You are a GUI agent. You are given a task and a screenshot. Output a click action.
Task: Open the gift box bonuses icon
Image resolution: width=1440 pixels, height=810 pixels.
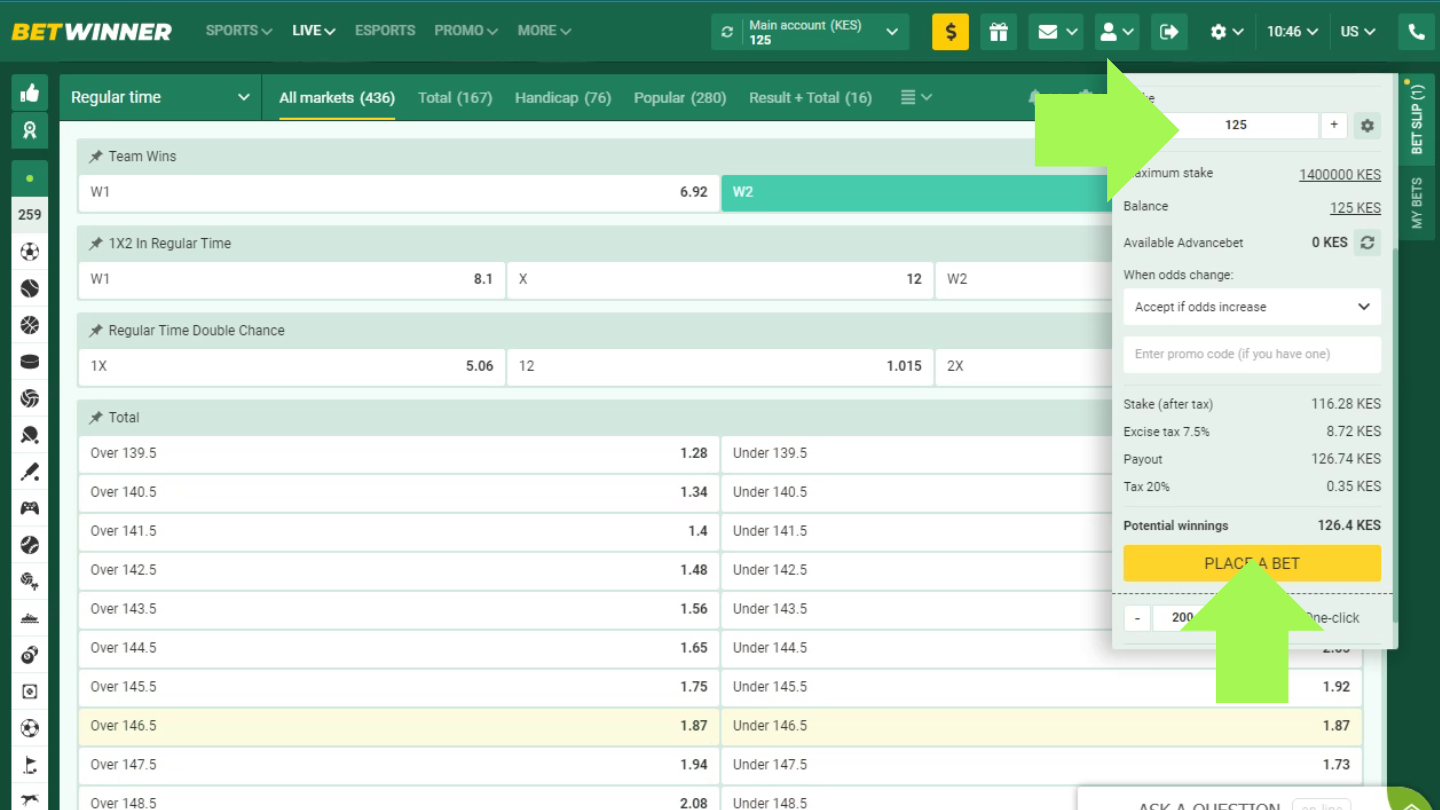998,32
